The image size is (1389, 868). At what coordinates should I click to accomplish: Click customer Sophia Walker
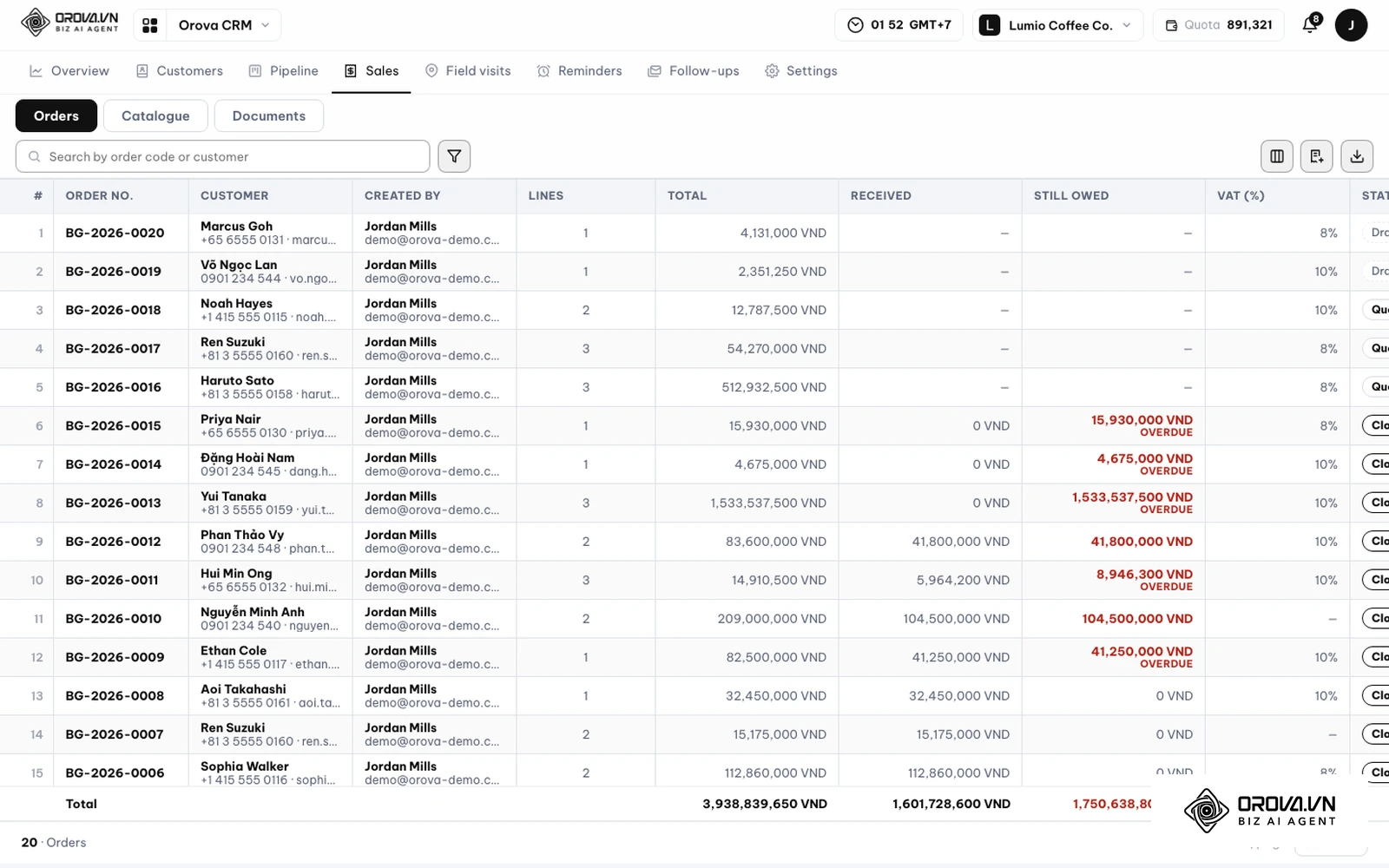point(245,766)
